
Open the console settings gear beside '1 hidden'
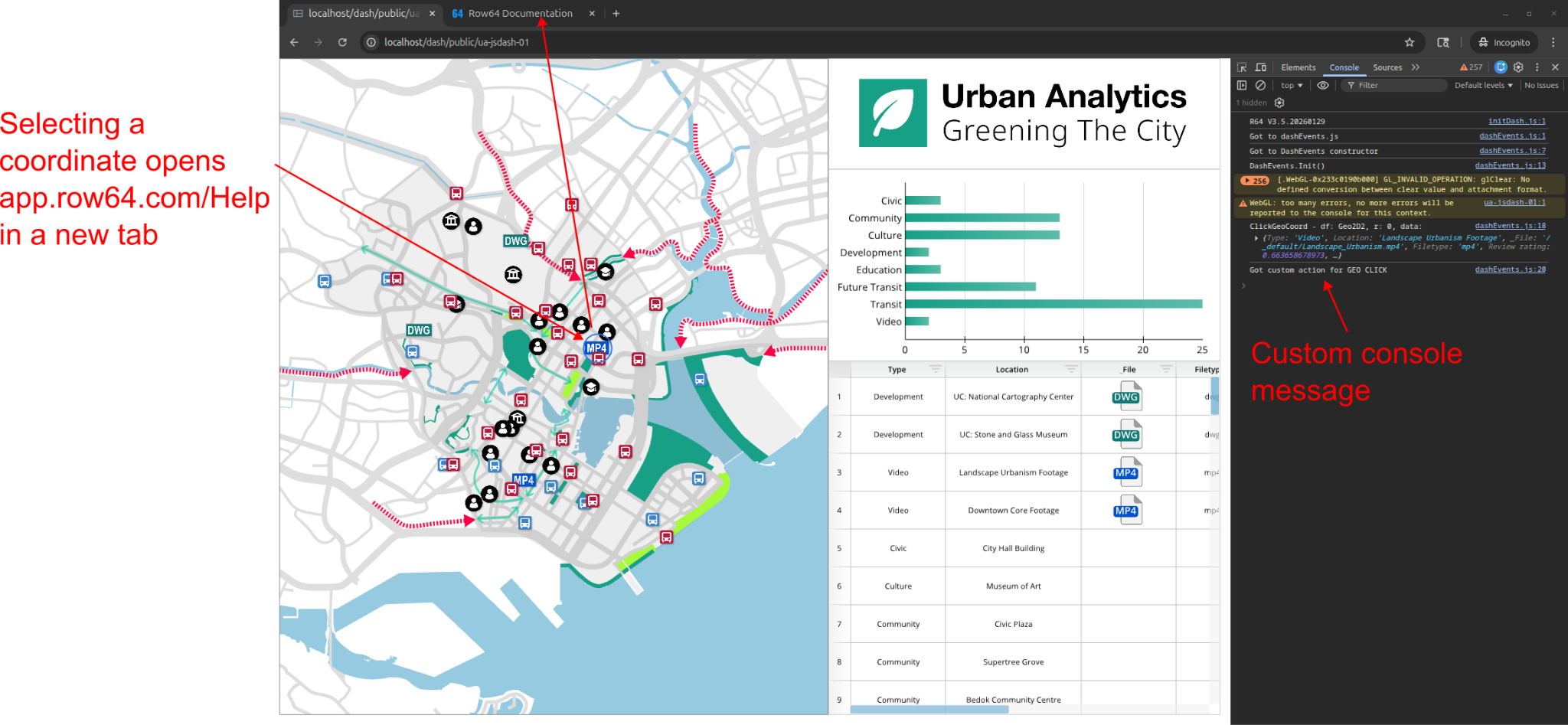click(1279, 103)
